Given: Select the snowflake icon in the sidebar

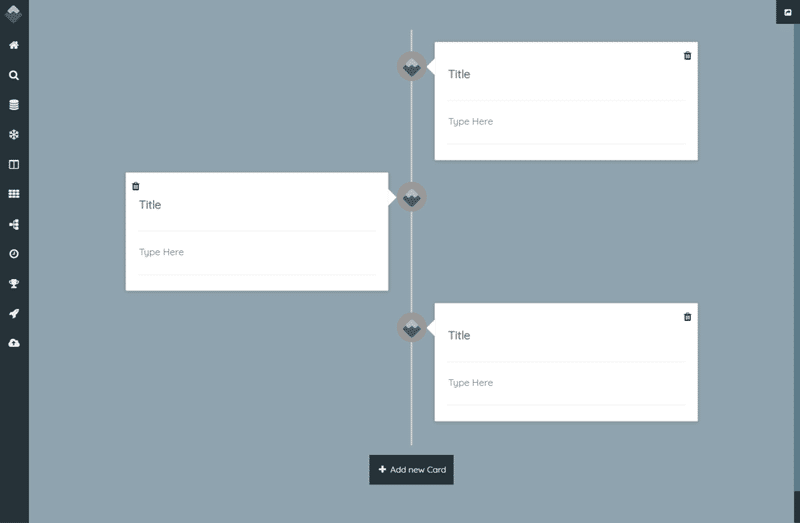Looking at the screenshot, I should point(14,134).
